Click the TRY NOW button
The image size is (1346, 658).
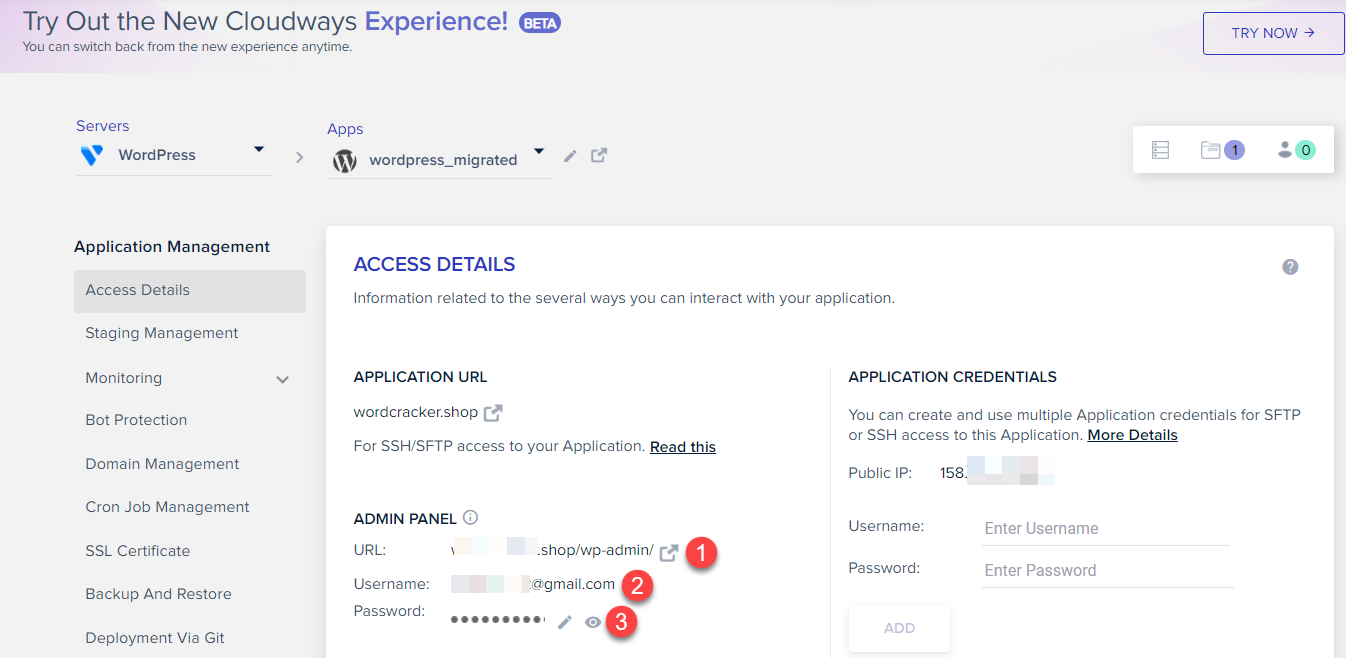[1273, 33]
